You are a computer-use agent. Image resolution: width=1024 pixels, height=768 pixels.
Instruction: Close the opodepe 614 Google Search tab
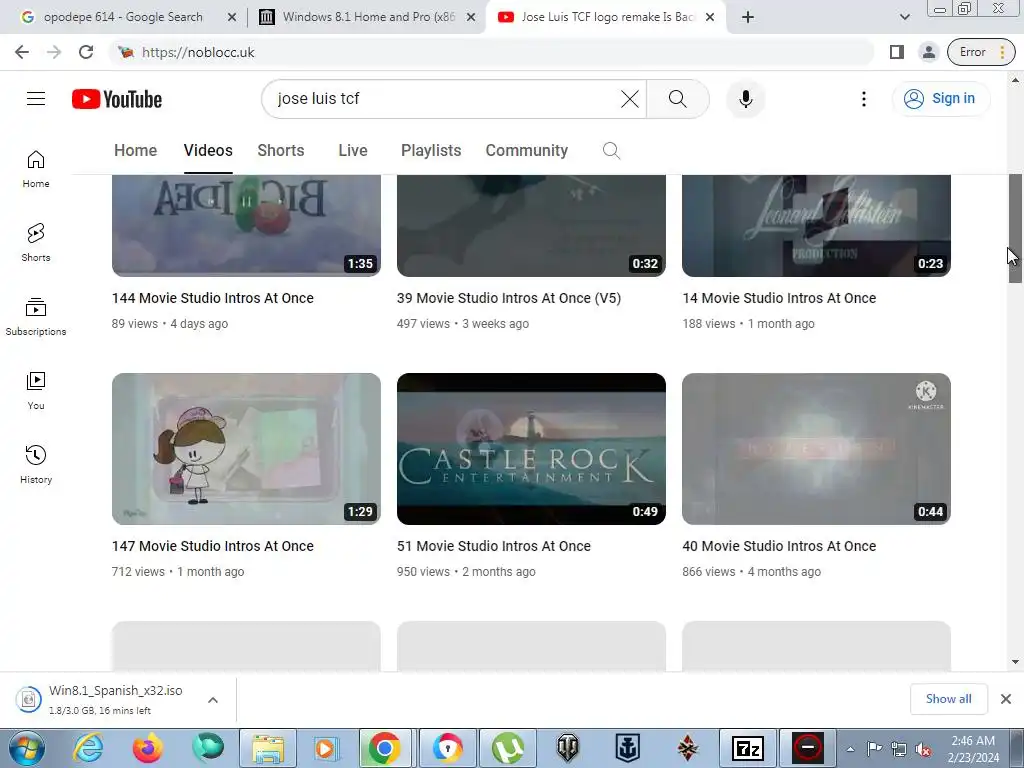pos(232,17)
